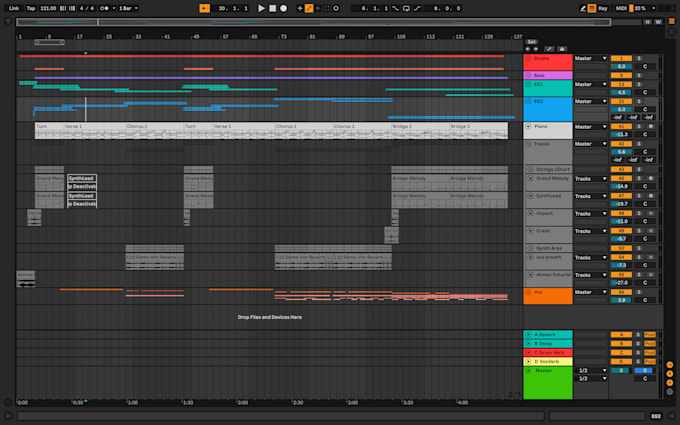This screenshot has height=425, width=680.
Task: Toggle the metronome
Action: pos(104,8)
